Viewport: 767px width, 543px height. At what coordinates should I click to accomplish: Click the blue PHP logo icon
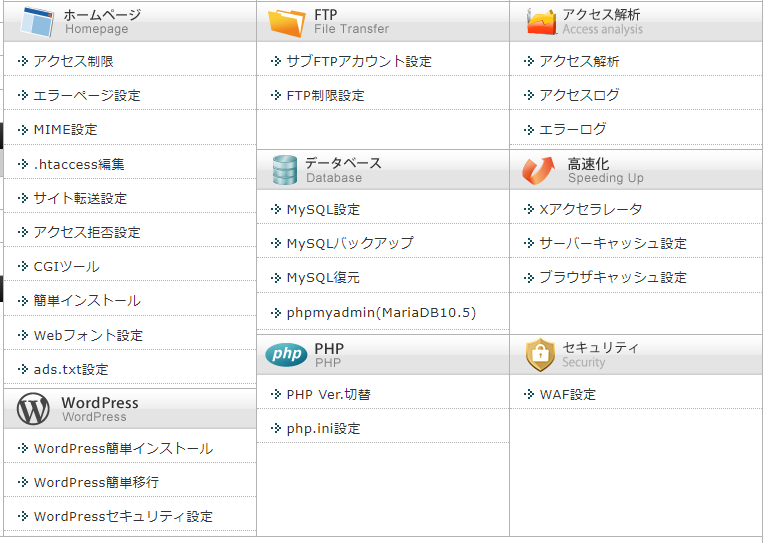tap(287, 354)
